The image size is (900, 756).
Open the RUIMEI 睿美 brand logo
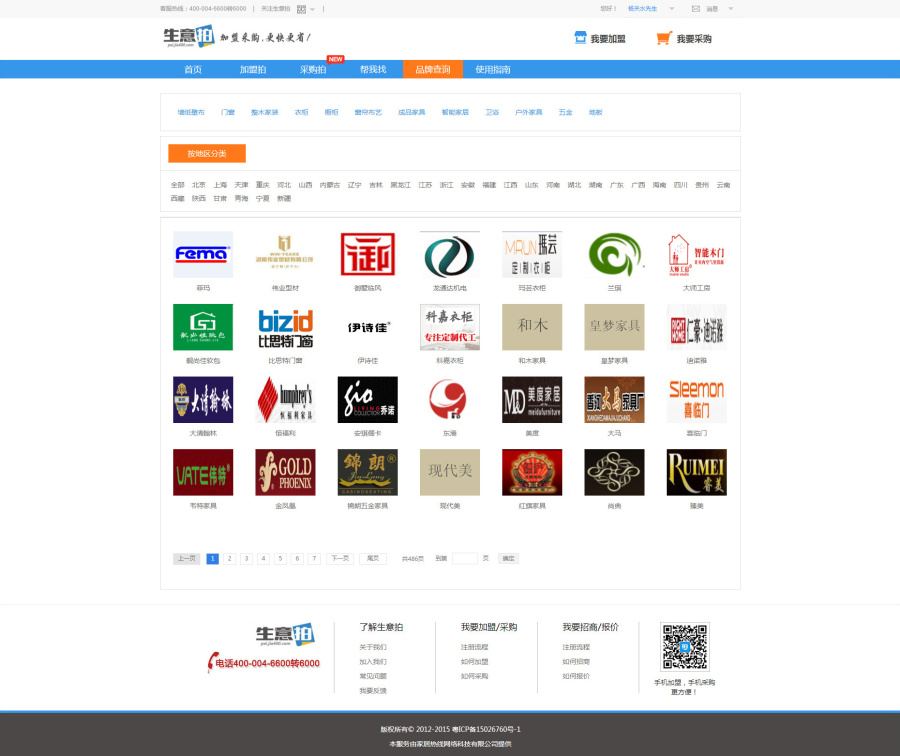click(696, 472)
